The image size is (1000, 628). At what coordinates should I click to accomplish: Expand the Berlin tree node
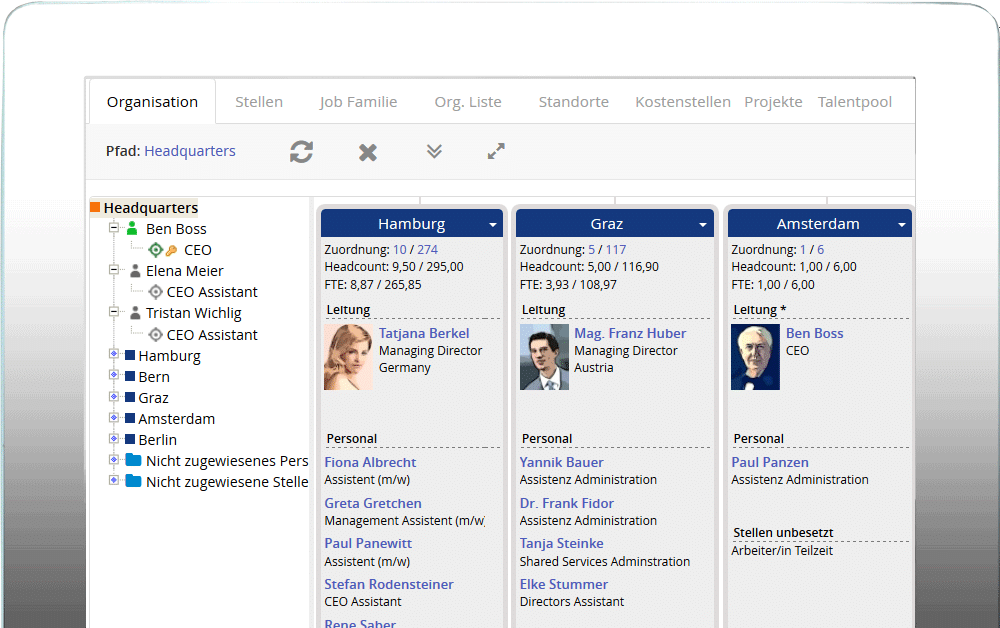114,439
